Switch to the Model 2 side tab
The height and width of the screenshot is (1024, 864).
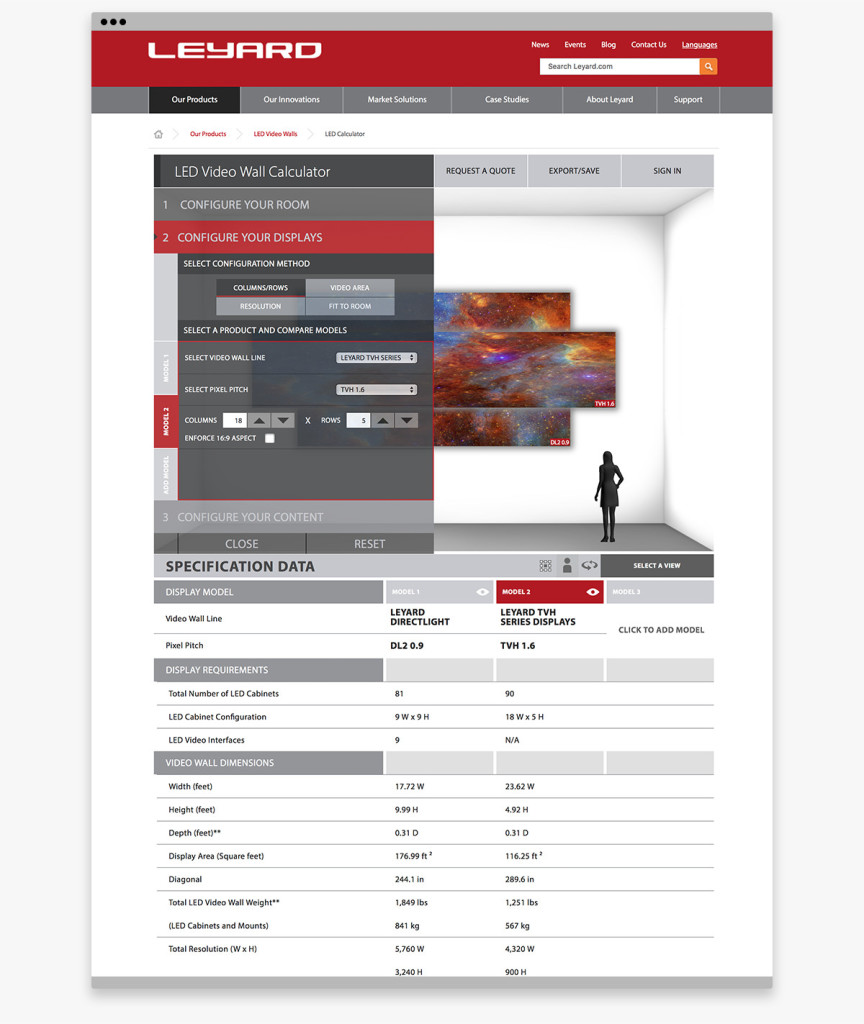click(x=166, y=421)
